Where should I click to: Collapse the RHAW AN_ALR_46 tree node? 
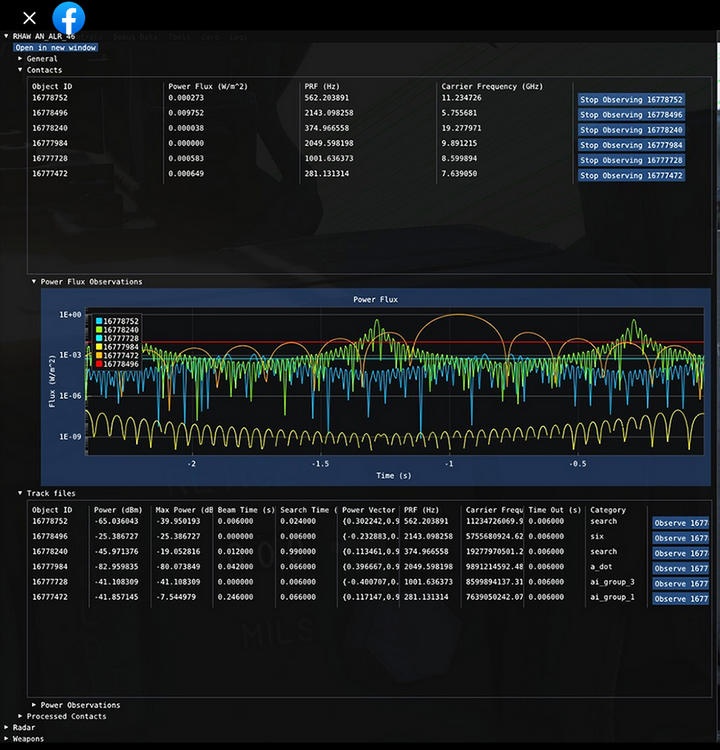[x=6, y=36]
